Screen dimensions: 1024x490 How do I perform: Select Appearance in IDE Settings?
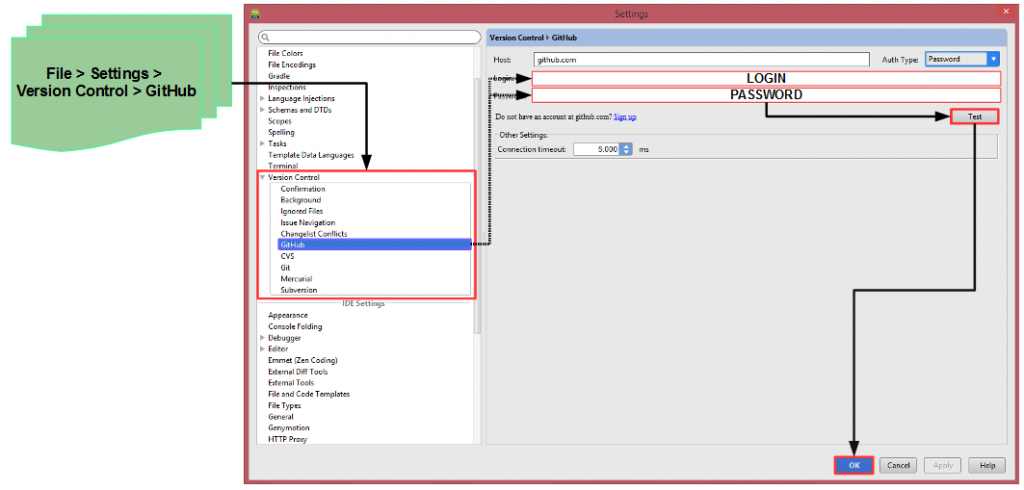point(288,315)
